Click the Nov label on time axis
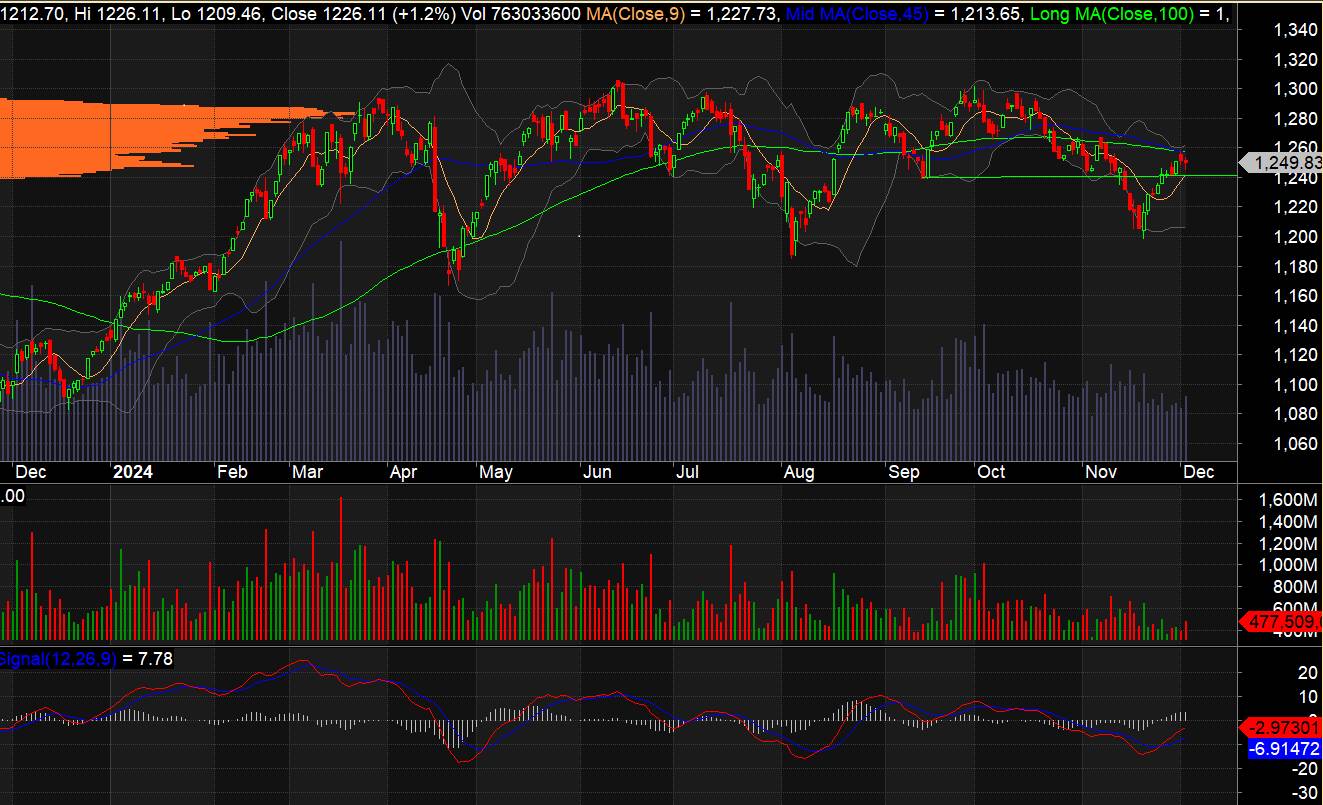 [1102, 472]
